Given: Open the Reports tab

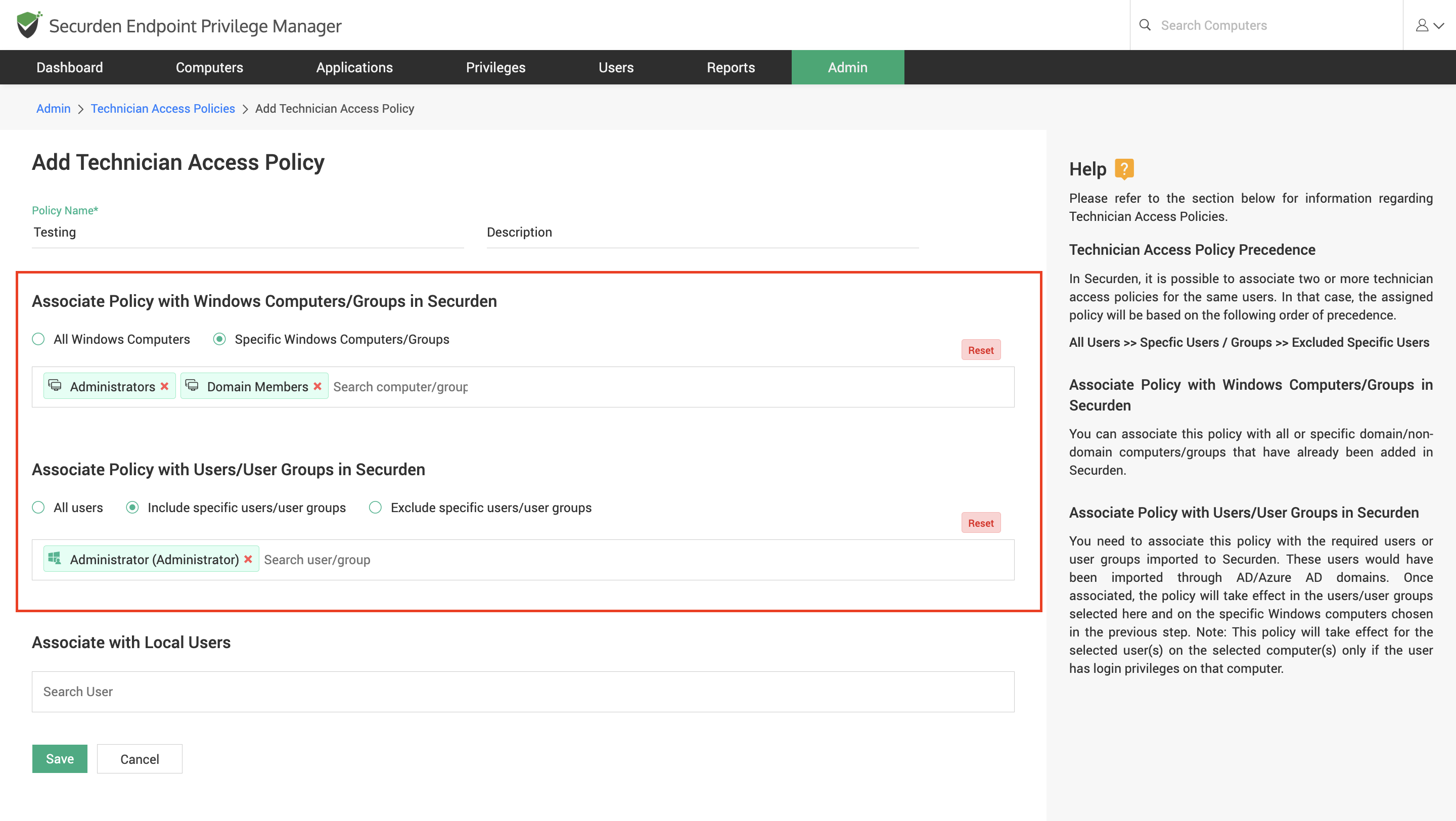Looking at the screenshot, I should coord(731,67).
